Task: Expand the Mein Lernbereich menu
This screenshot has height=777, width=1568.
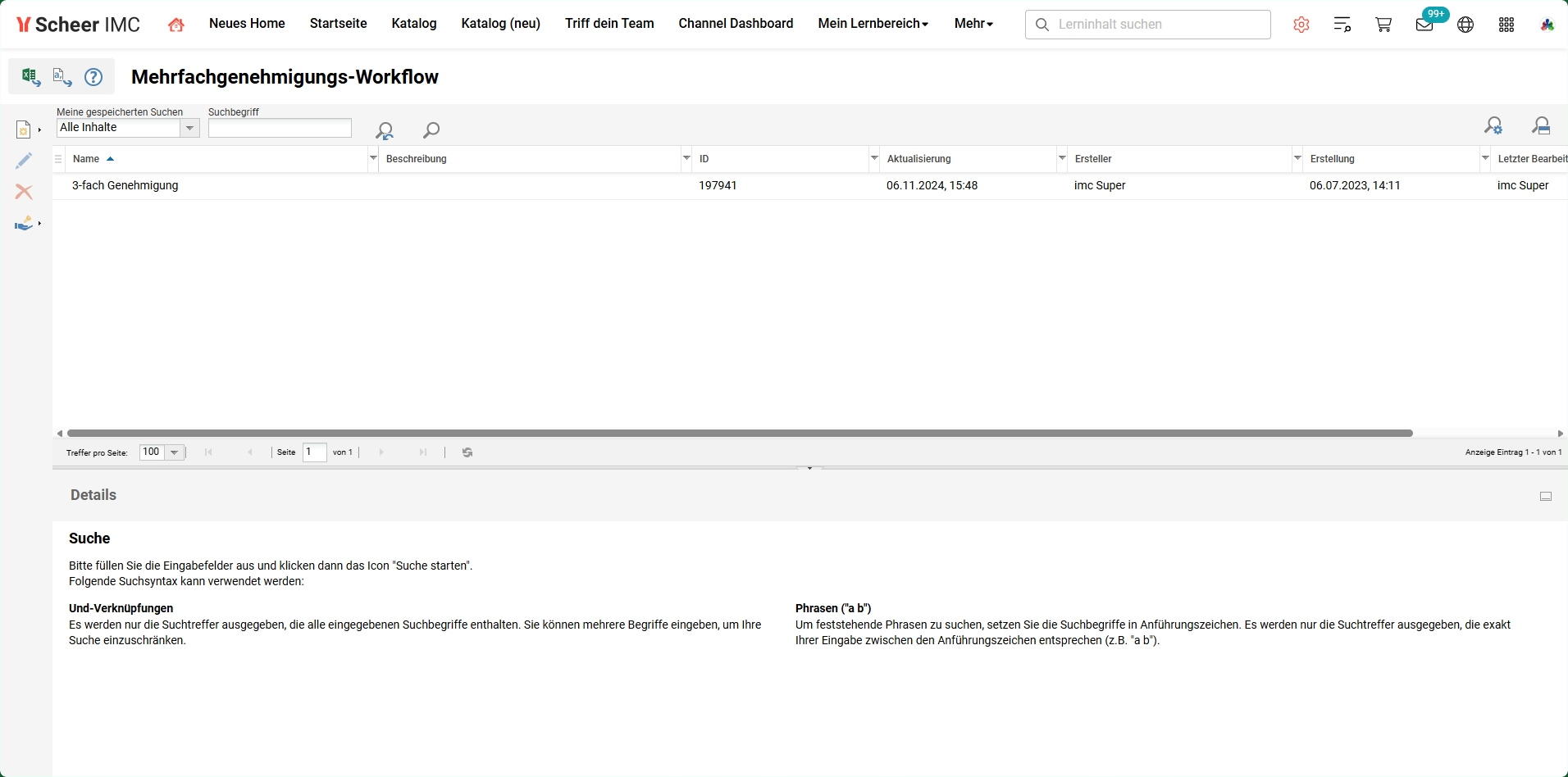Action: pyautogui.click(x=873, y=24)
